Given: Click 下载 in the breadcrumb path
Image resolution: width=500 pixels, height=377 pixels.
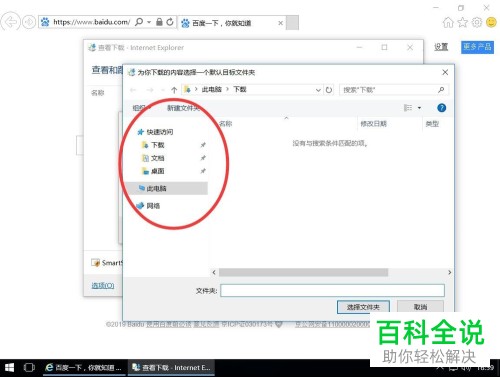Looking at the screenshot, I should tap(240, 89).
